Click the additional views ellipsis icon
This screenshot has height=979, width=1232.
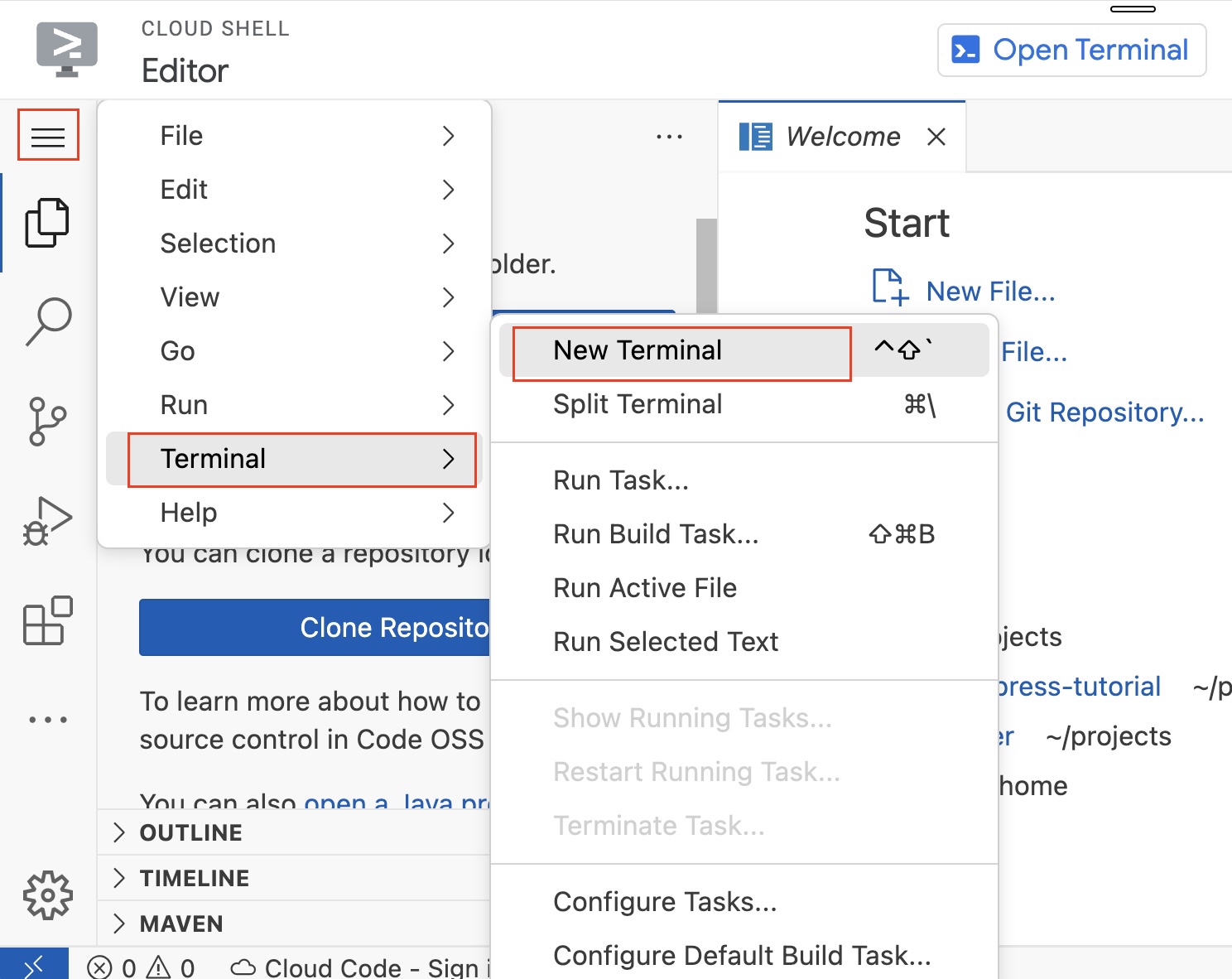tap(47, 719)
